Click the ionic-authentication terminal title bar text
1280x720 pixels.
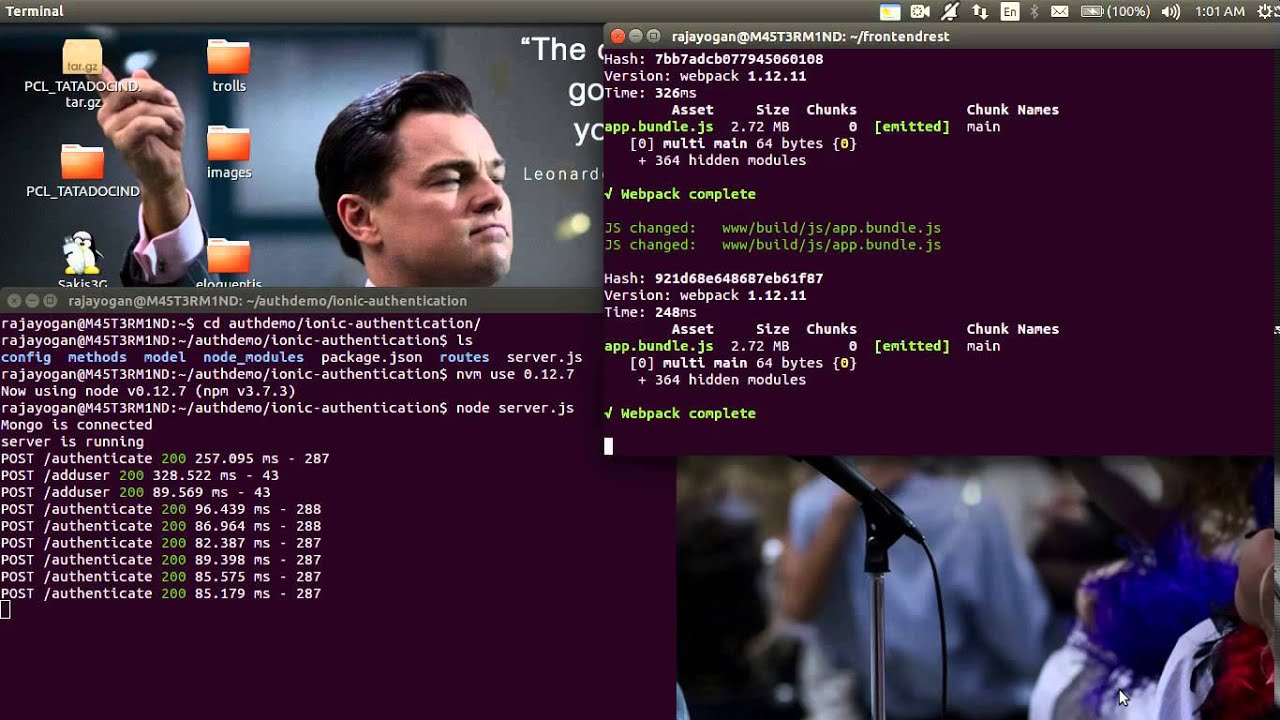268,300
